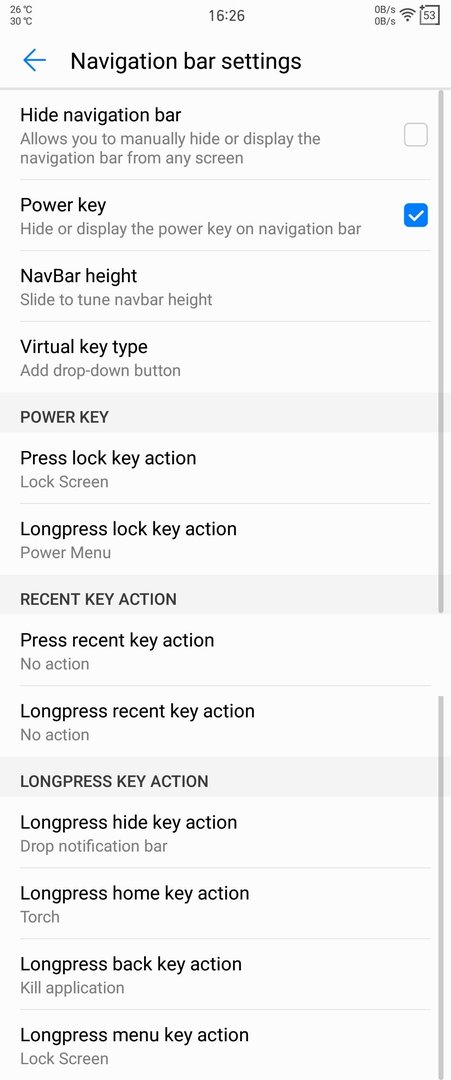Open Longpress lock key action chooser
The image size is (451, 1080).
225,539
